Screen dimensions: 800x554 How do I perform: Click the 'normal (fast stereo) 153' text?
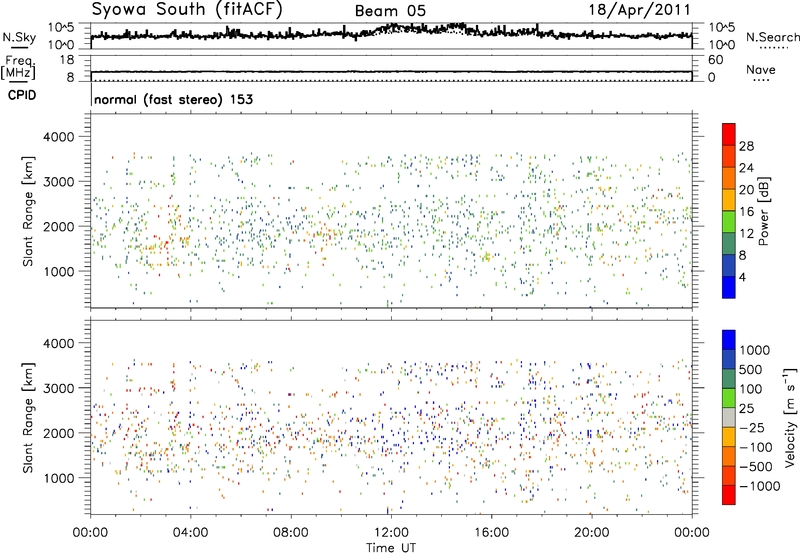coord(173,99)
